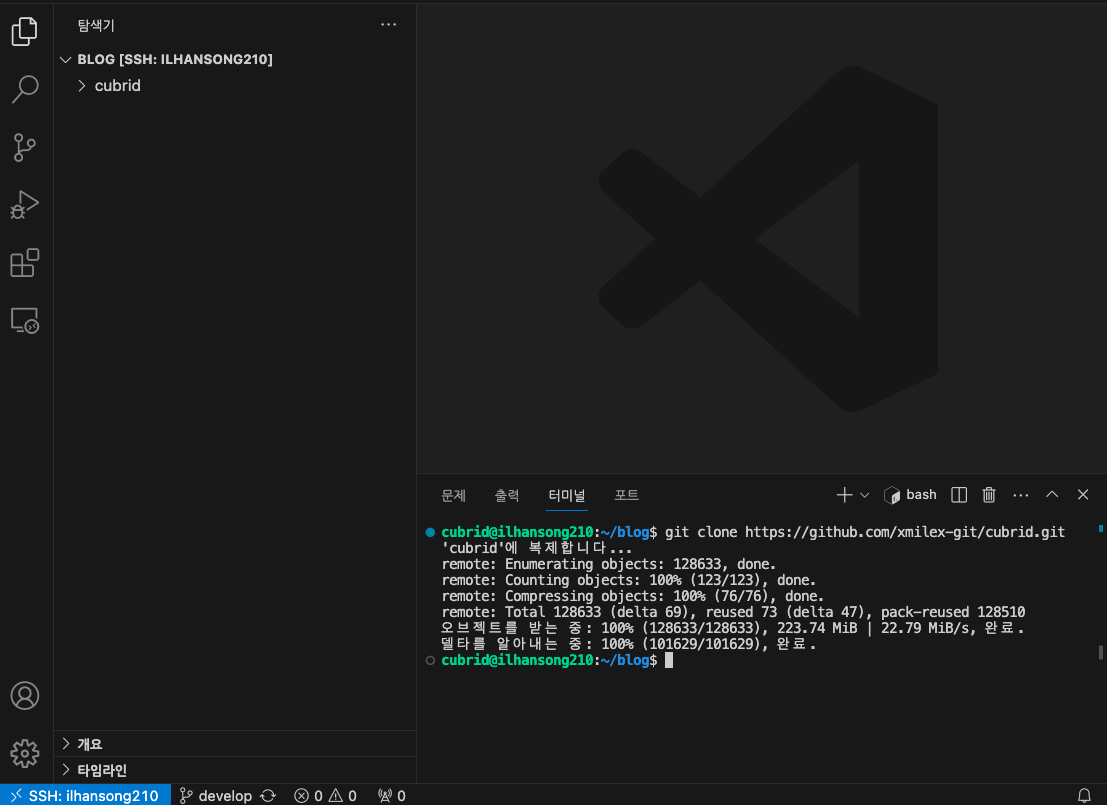Open errors count in status bar
This screenshot has height=805, width=1107.
coord(309,795)
